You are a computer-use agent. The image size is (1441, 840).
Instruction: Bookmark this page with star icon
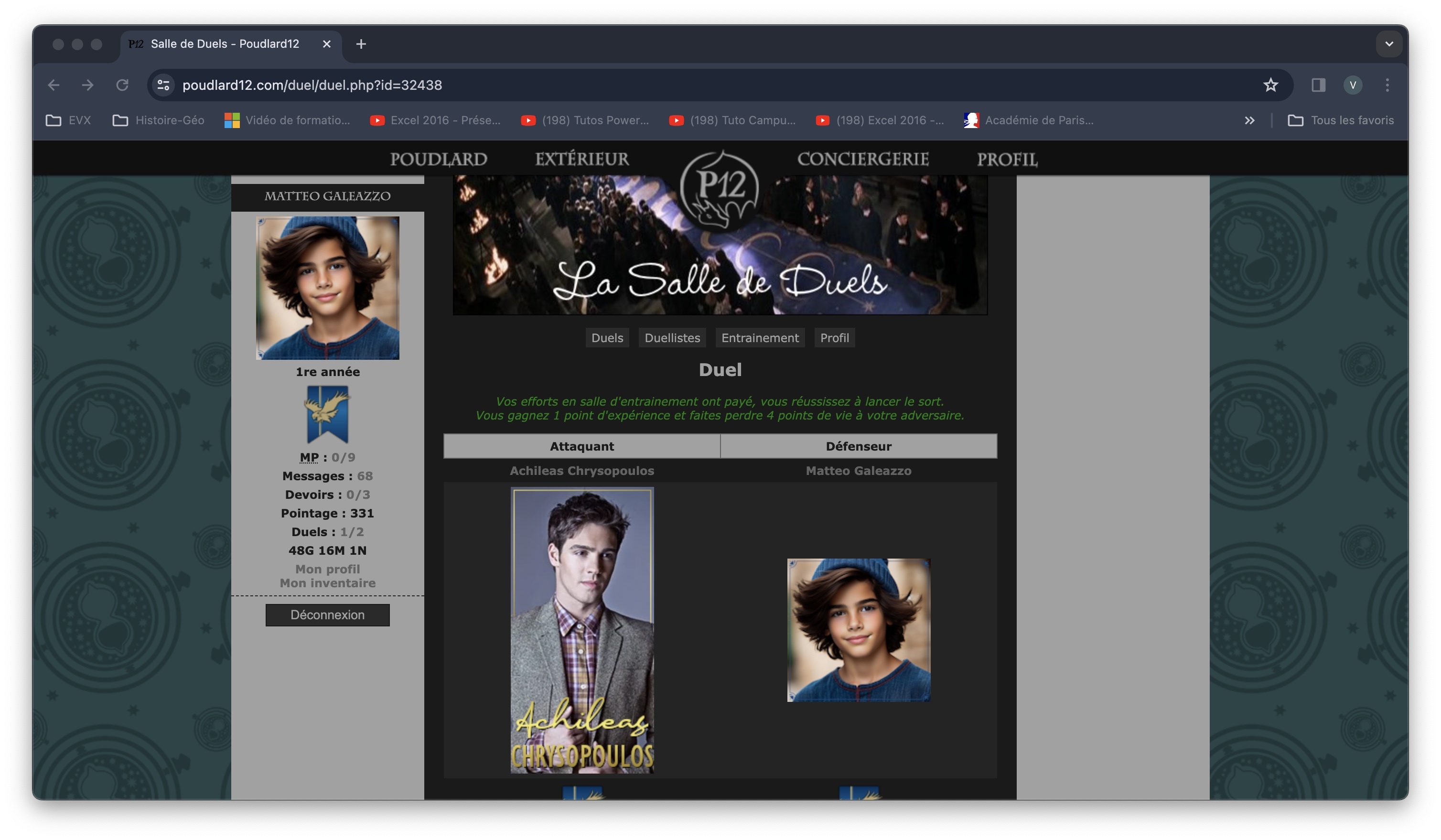click(1270, 85)
